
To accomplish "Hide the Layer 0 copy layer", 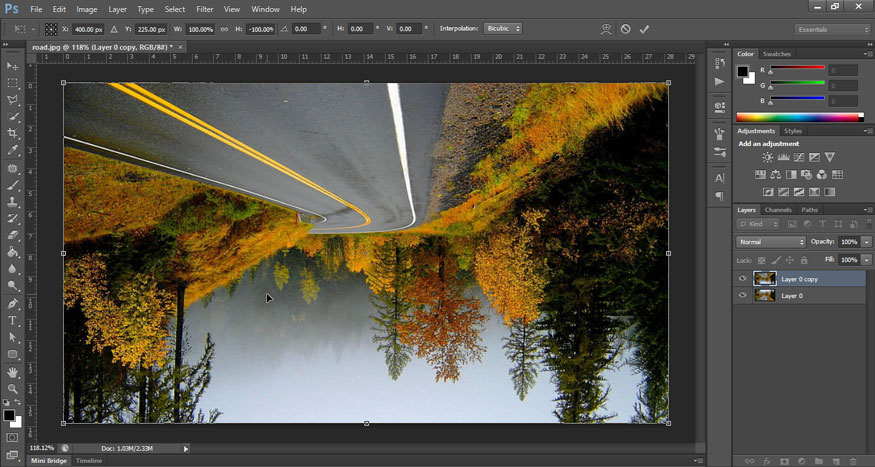I will pyautogui.click(x=742, y=279).
